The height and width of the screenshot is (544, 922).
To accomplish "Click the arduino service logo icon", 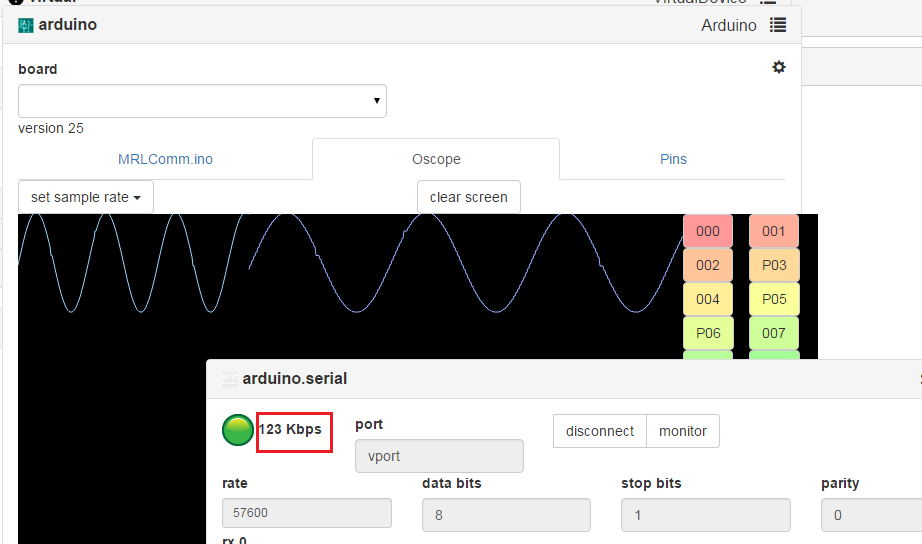I will 25,25.
